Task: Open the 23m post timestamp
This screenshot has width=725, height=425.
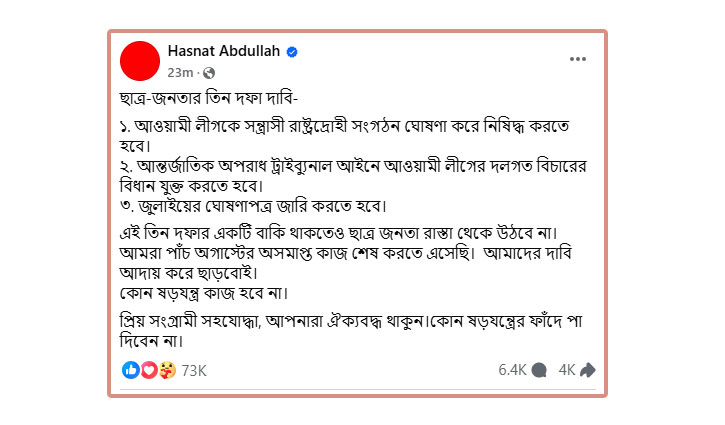Action: pyautogui.click(x=180, y=73)
